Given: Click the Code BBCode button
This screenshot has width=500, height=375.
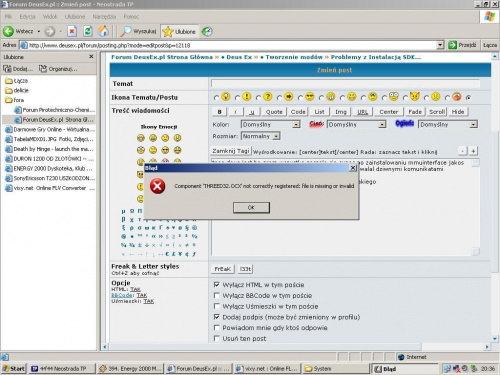Looking at the screenshot, I should 298,112.
